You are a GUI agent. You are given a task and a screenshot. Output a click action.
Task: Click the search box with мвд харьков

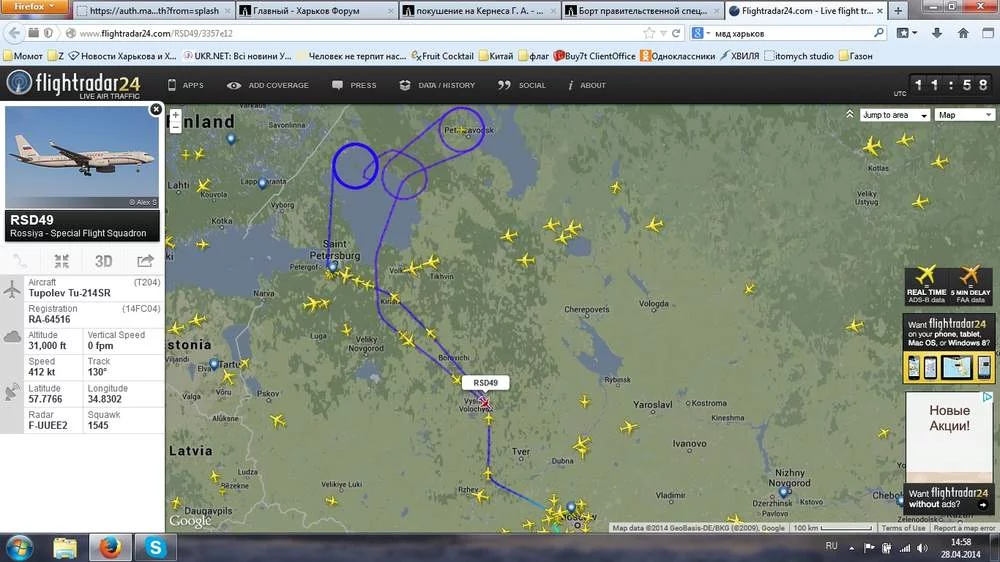click(x=791, y=33)
